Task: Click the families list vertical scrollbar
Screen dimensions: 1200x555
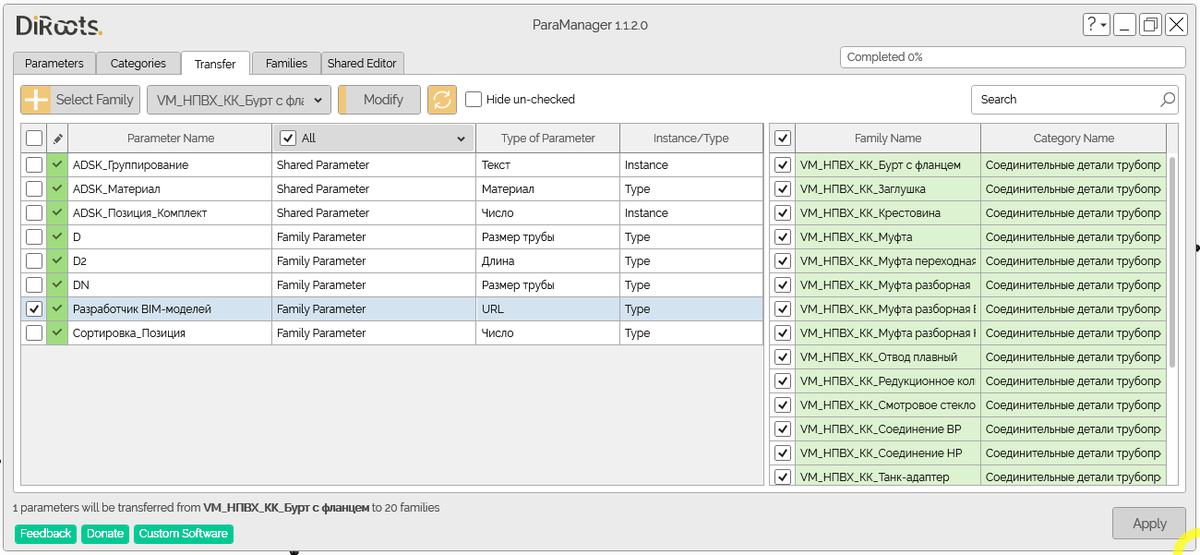Action: point(1173,260)
